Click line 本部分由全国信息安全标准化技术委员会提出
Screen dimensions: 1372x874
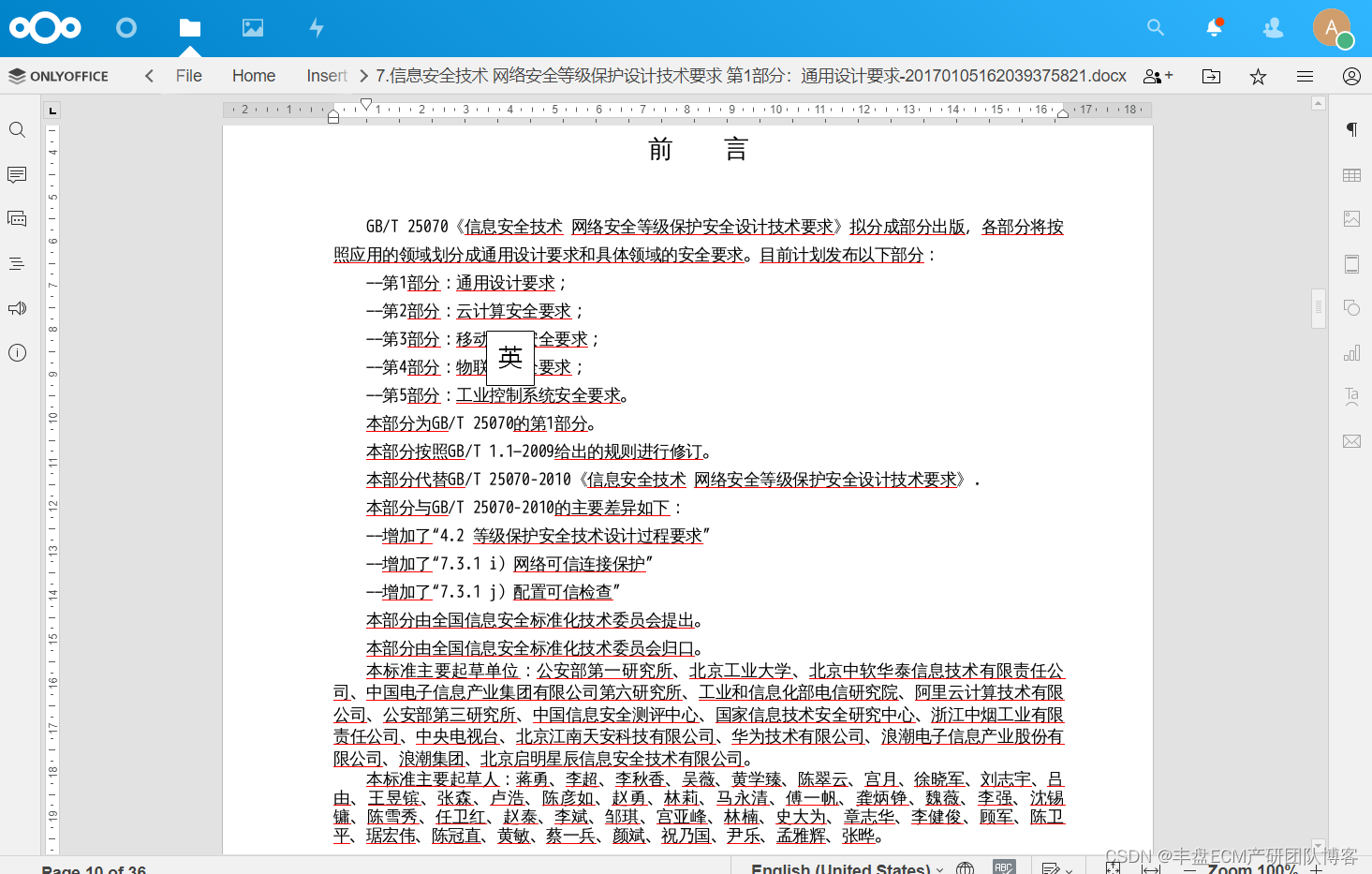coord(534,620)
